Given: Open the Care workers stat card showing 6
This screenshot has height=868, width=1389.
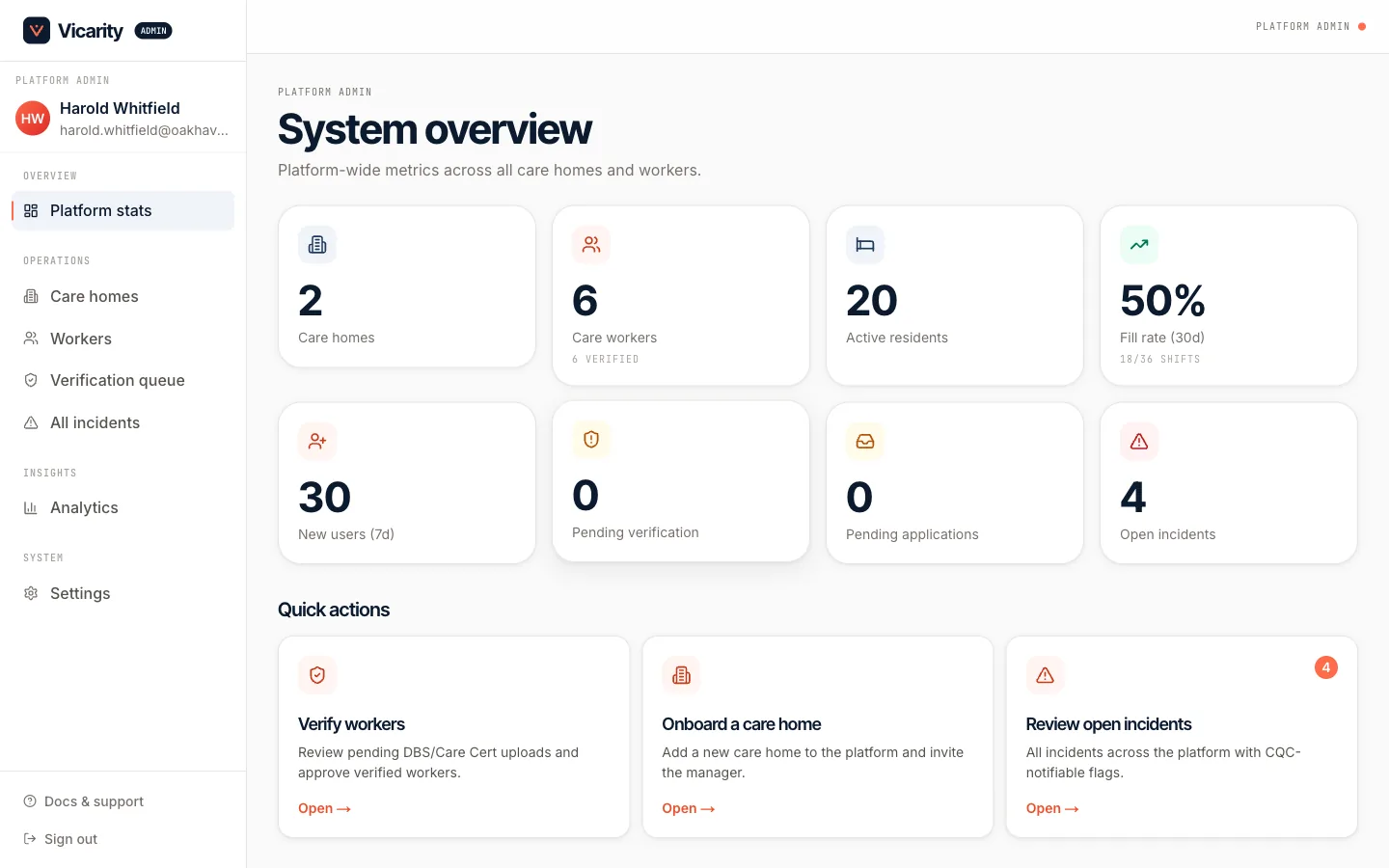Looking at the screenshot, I should 681,296.
